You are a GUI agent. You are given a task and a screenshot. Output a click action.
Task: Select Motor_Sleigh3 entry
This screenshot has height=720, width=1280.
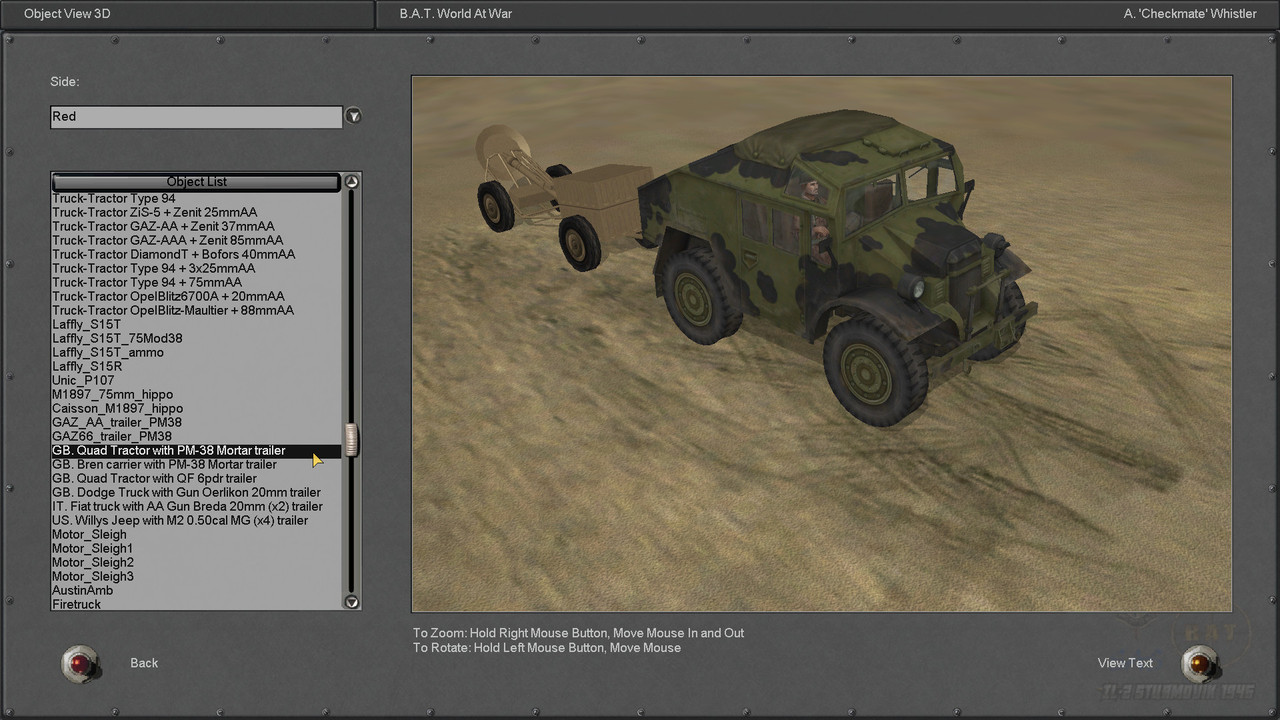[x=196, y=576]
